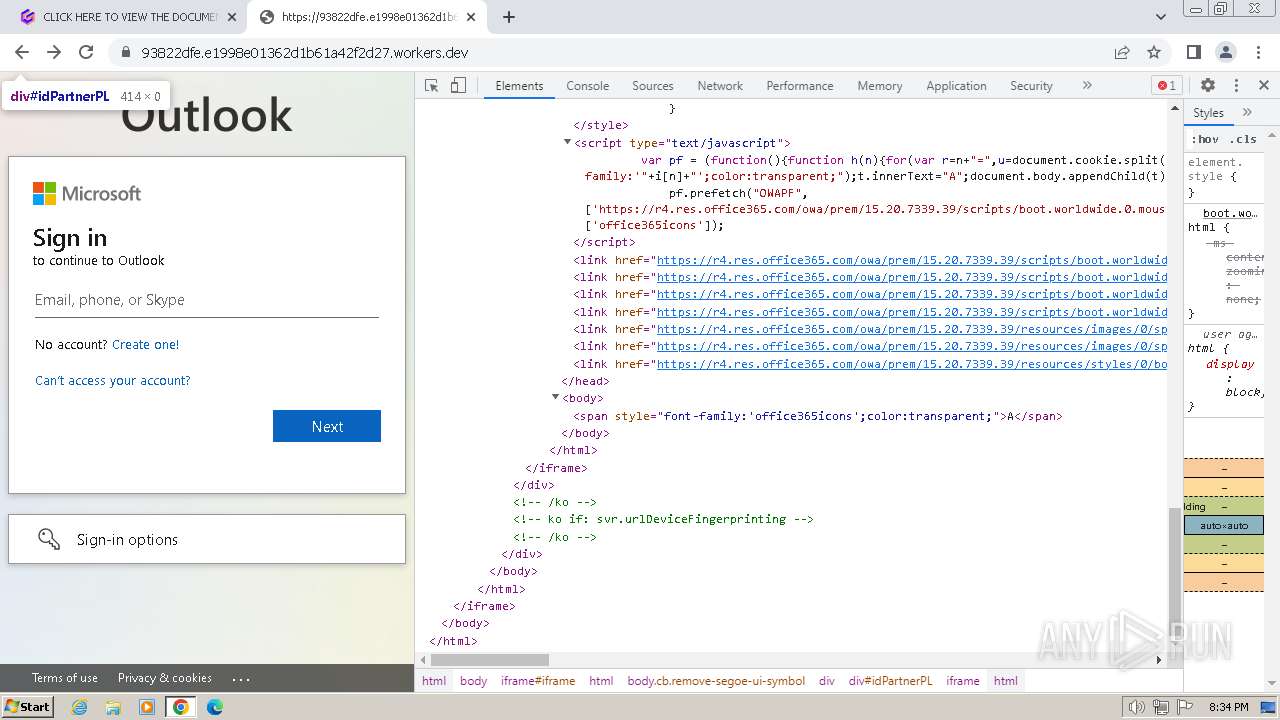Open DevTools customize three-dot menu
This screenshot has width=1280, height=720.
click(1236, 86)
